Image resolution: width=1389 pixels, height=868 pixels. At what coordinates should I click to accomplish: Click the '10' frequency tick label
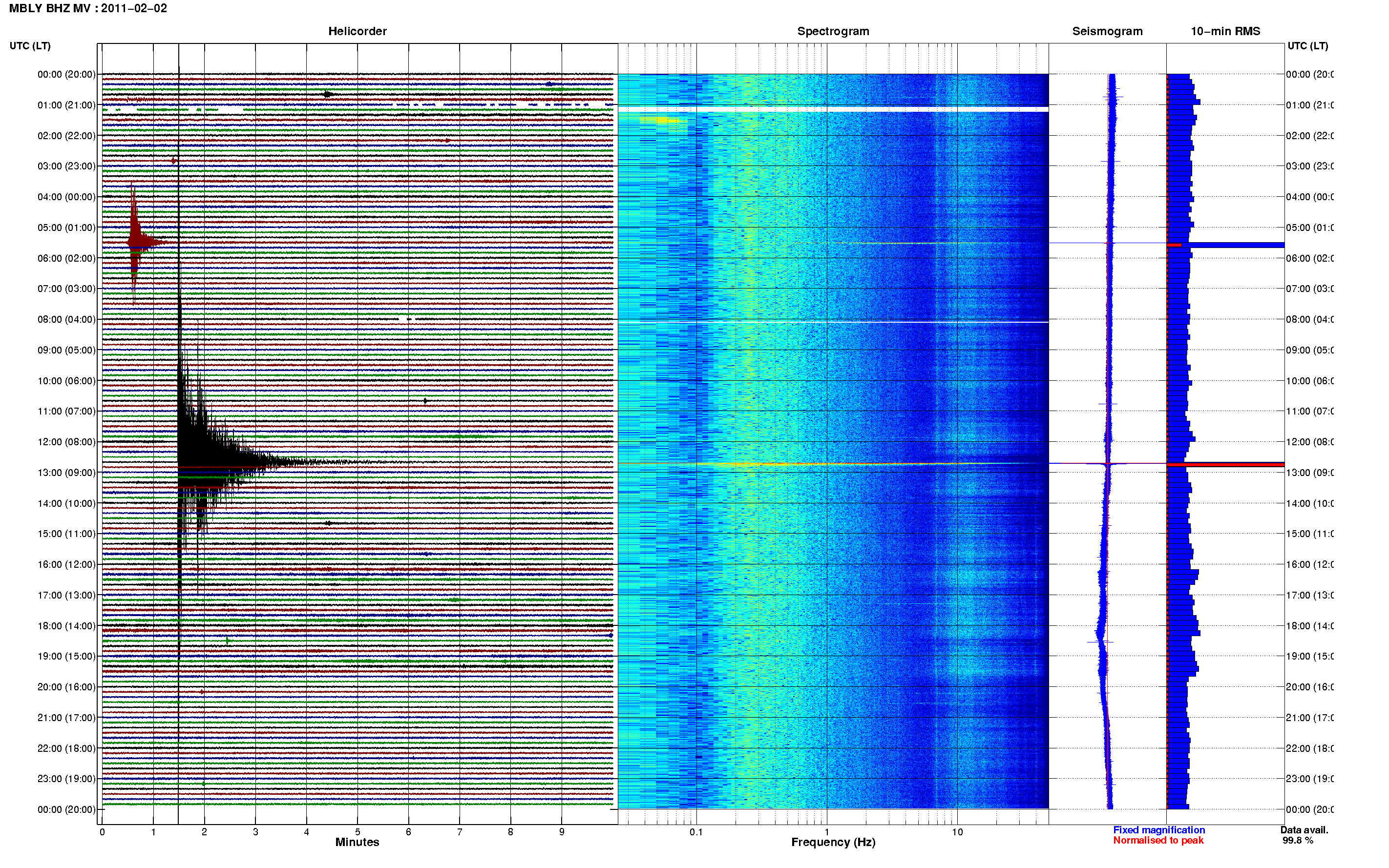957,832
